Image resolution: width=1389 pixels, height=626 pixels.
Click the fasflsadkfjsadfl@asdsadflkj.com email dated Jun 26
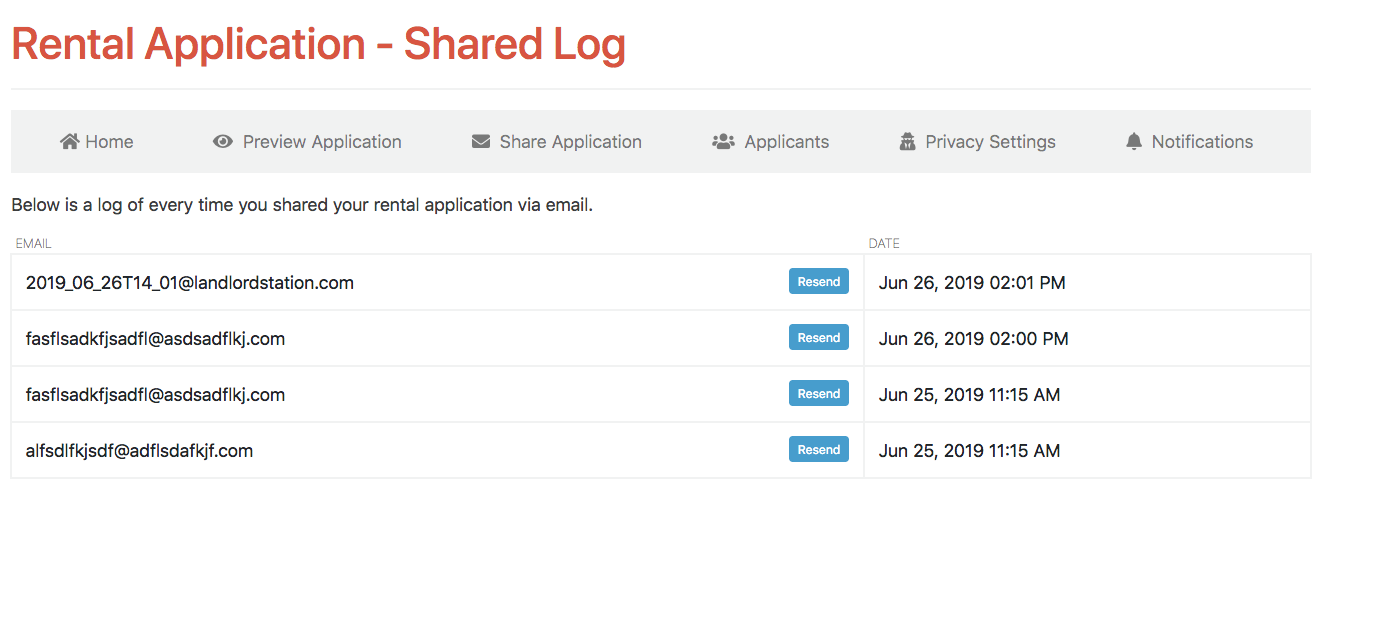click(156, 339)
